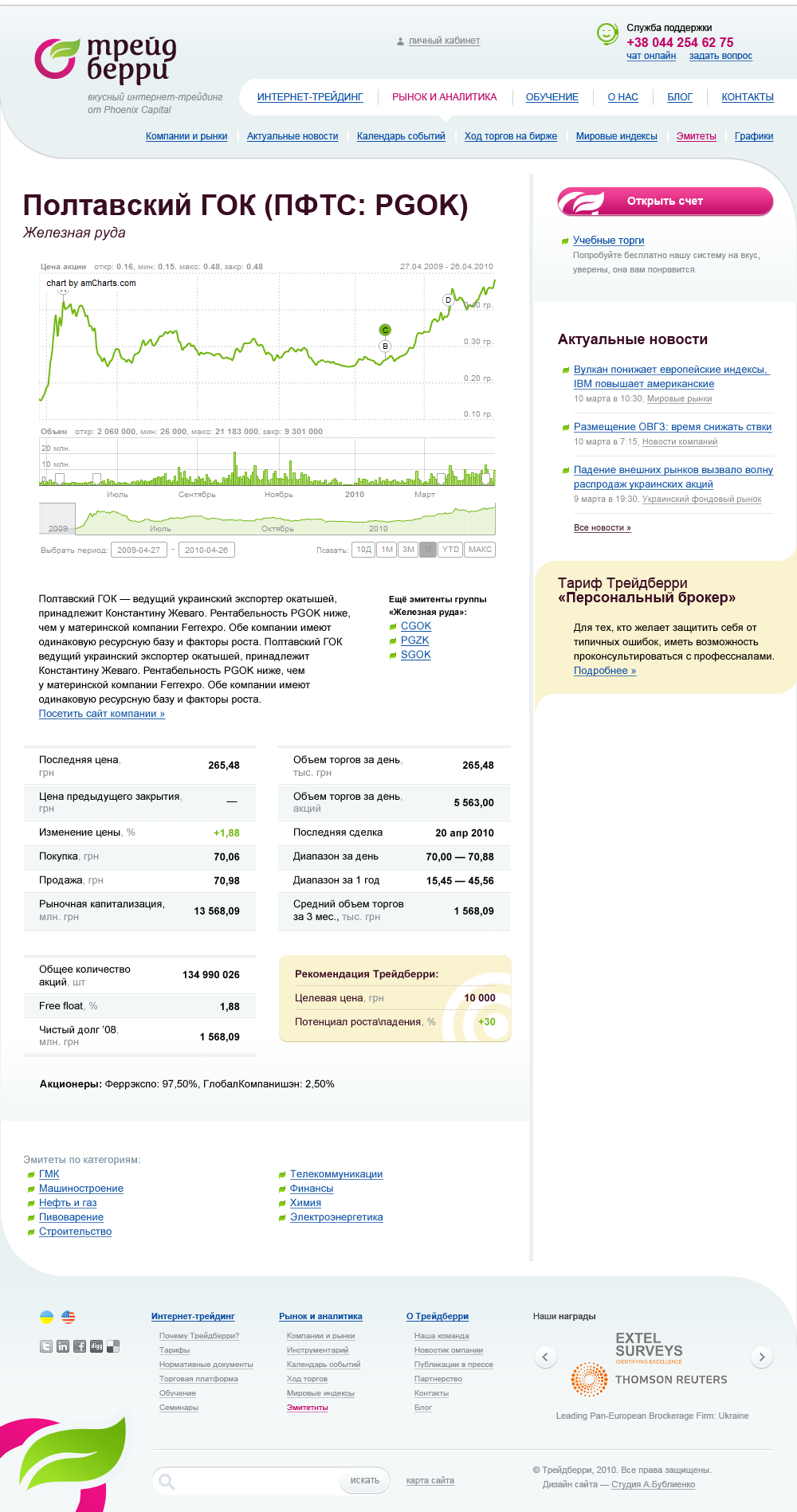Click the magnifier icon in footer search

click(167, 1481)
